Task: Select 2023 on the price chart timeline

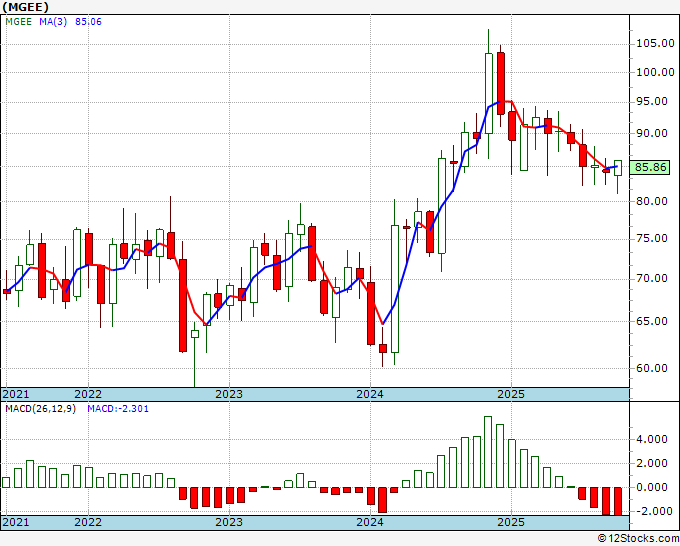Action: [x=229, y=394]
